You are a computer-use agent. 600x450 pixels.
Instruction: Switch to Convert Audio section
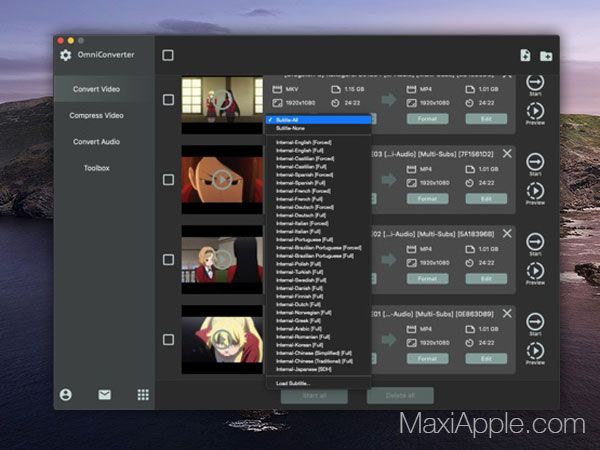96,142
